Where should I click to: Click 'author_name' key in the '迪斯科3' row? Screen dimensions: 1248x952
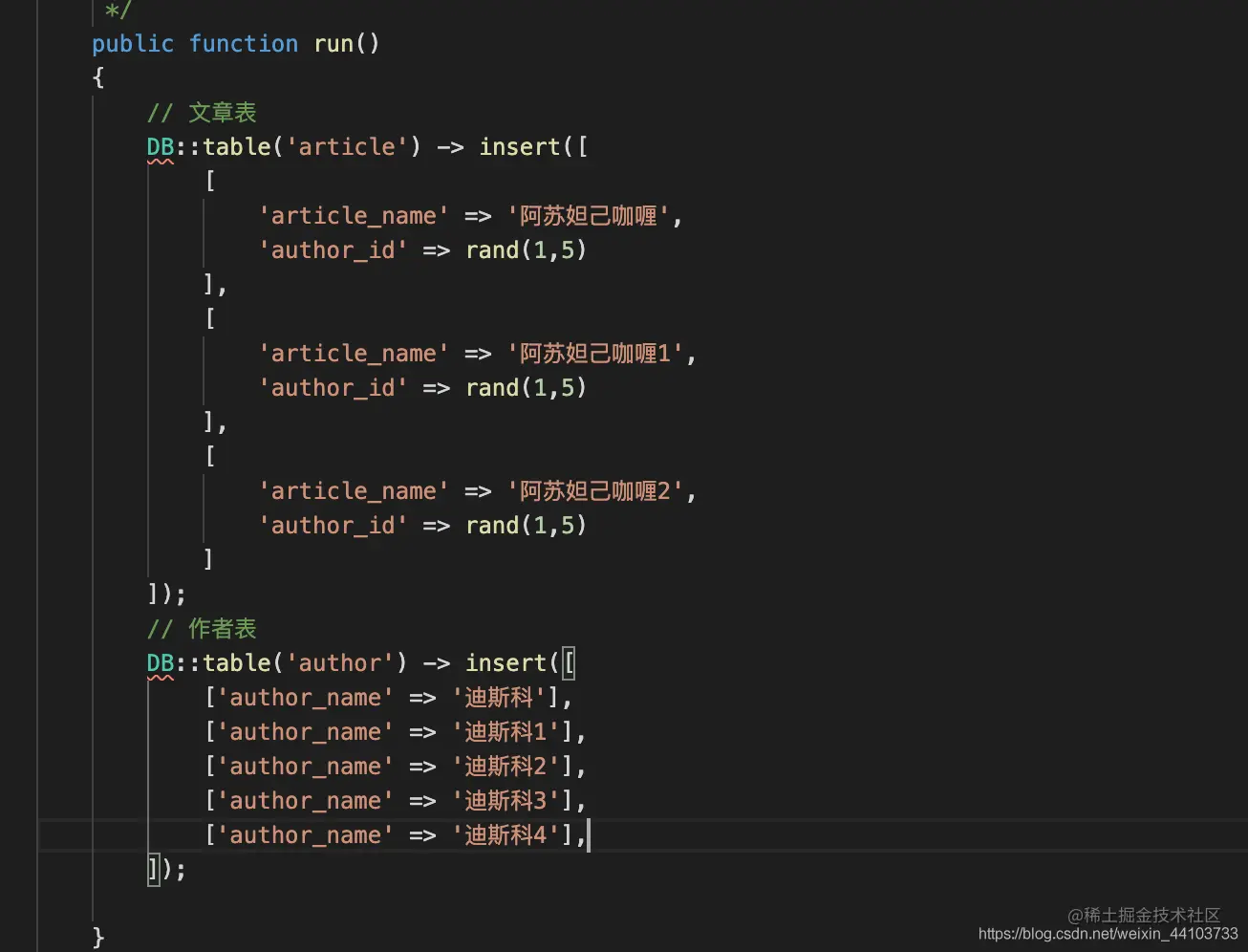[306, 801]
